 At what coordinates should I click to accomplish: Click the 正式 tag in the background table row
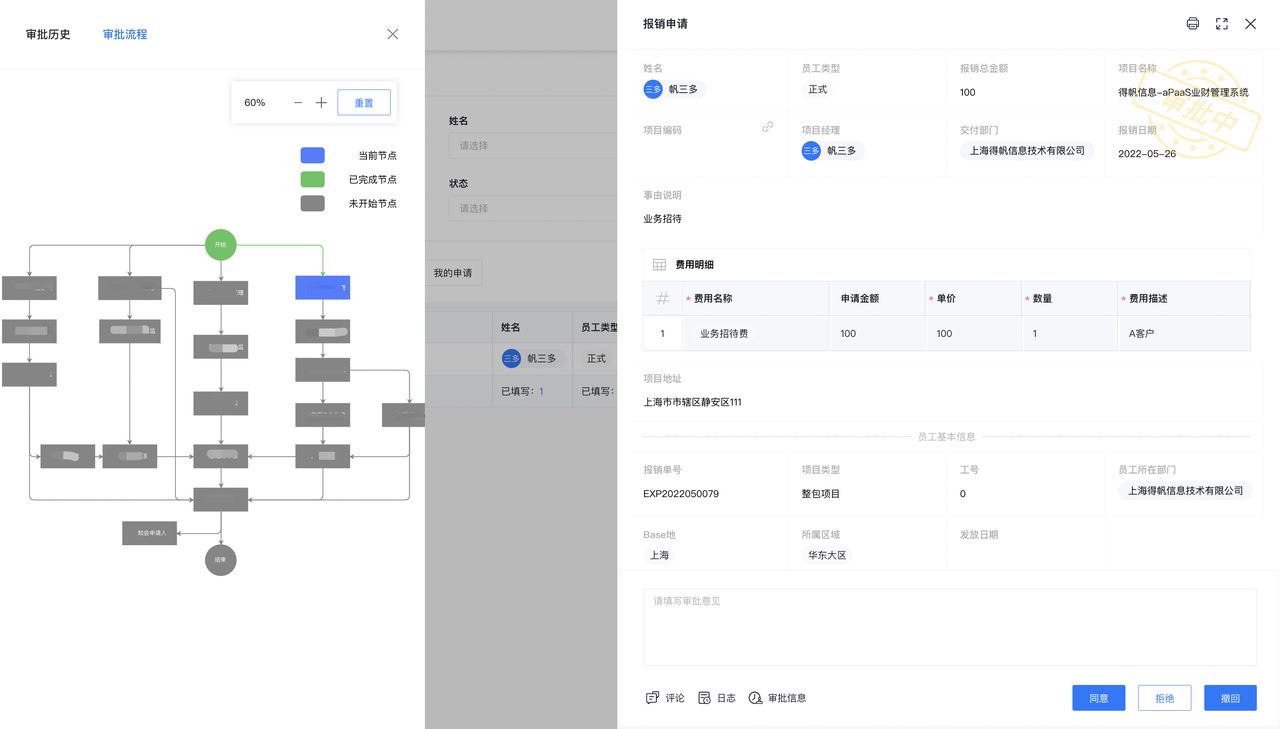[x=597, y=358]
